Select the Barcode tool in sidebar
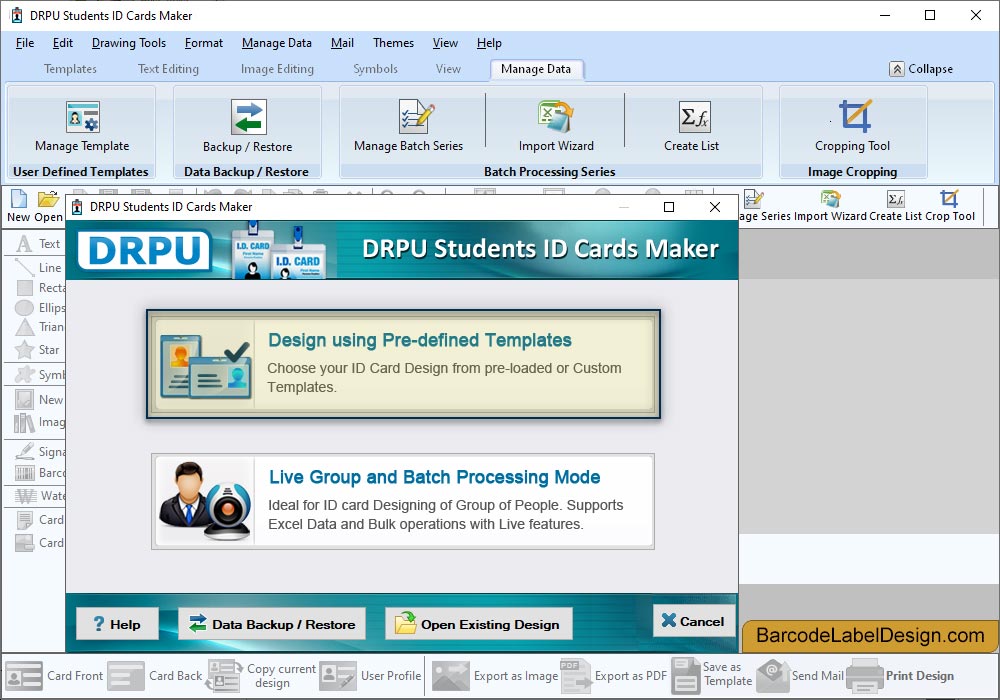Screen dimensions: 1000x700 [x=40, y=473]
